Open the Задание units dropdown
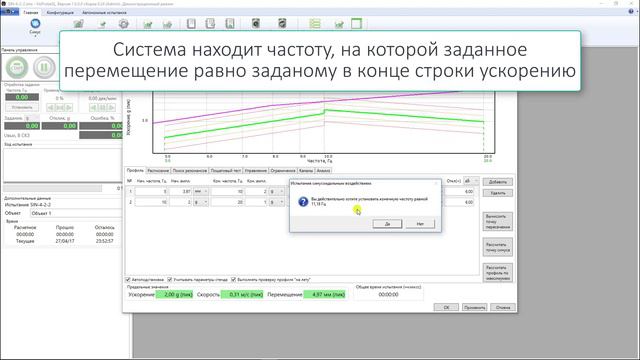The width and height of the screenshot is (640, 360). pyautogui.click(x=32, y=118)
